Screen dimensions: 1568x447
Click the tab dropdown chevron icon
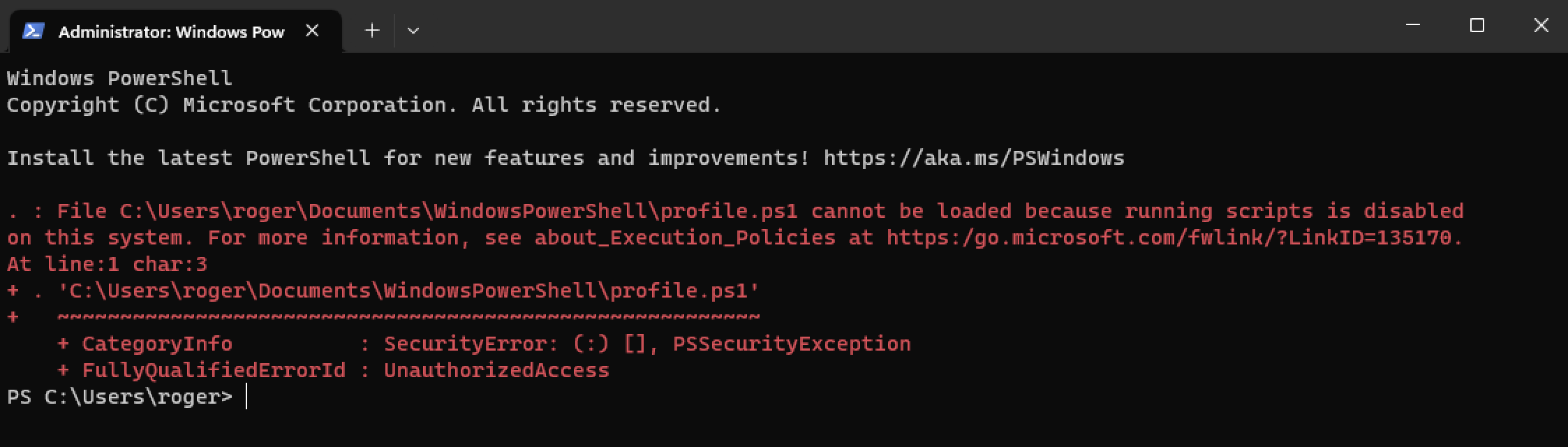(413, 31)
